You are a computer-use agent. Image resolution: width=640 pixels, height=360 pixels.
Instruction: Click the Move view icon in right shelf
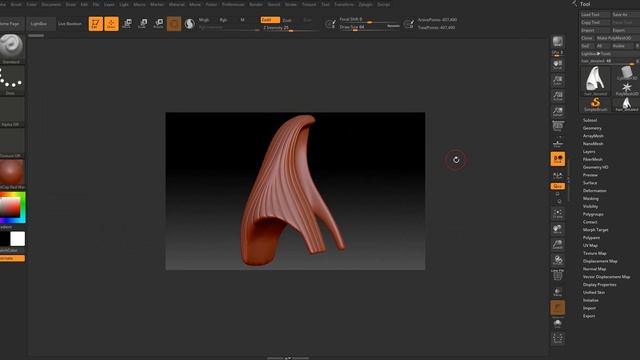558,229
